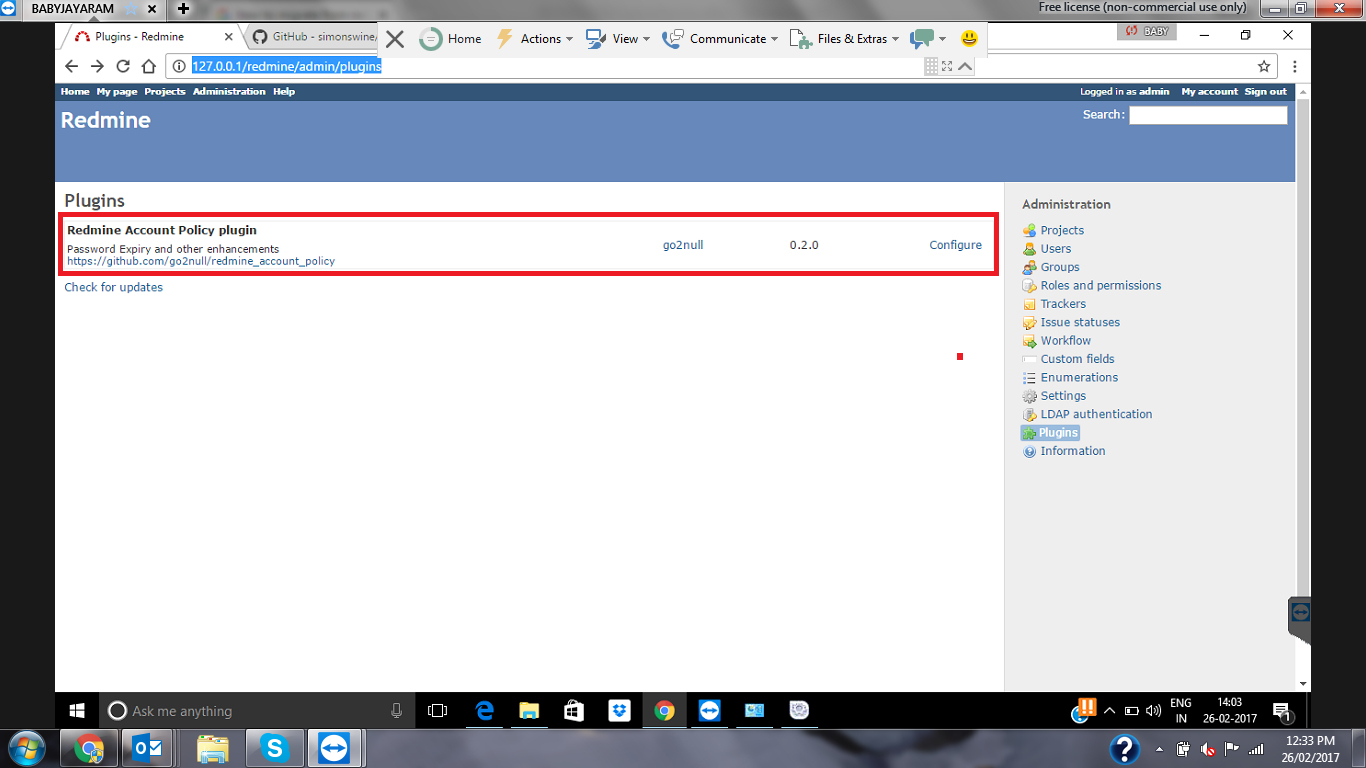The width and height of the screenshot is (1366, 768).
Task: Close the Plugins - Redmine tab
Action: (228, 36)
